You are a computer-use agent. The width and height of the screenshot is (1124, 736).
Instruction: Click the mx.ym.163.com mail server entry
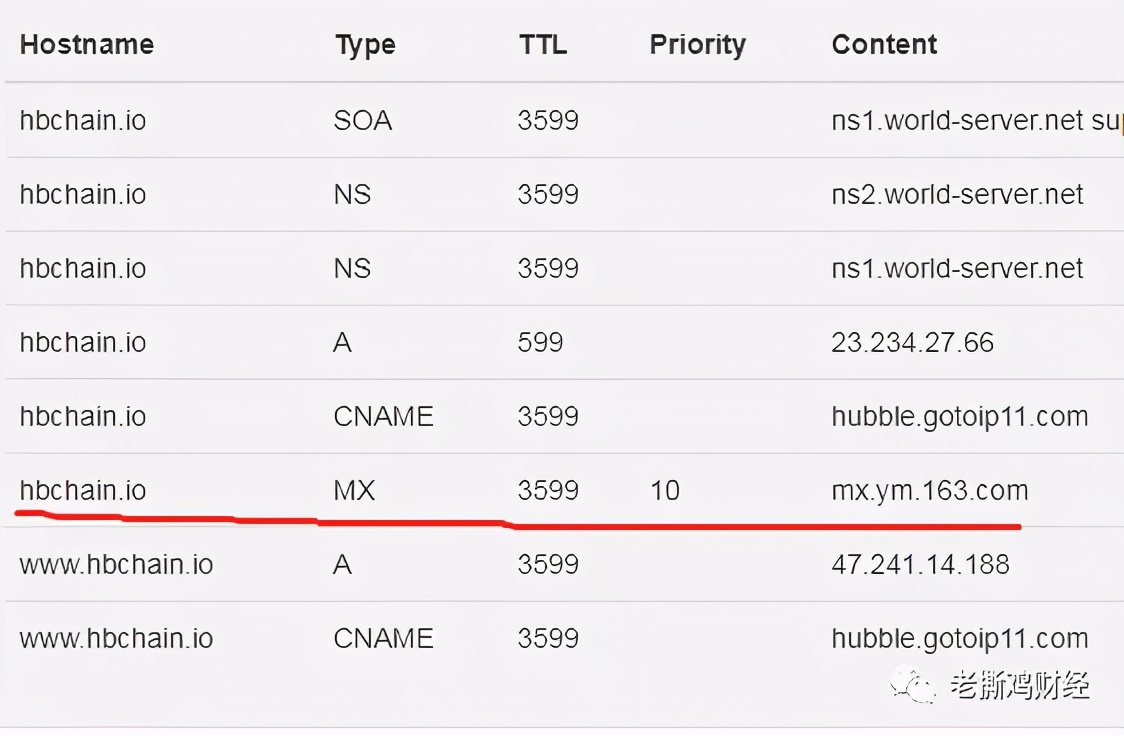point(930,491)
